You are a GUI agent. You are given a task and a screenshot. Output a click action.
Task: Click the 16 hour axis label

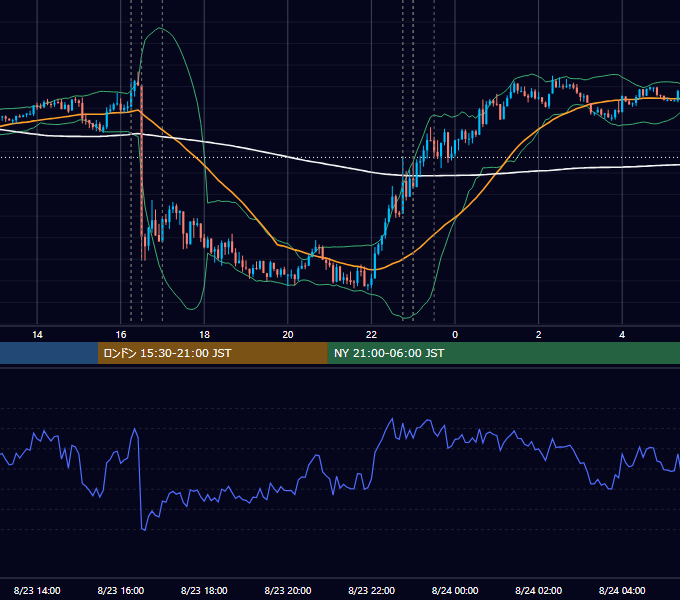121,335
